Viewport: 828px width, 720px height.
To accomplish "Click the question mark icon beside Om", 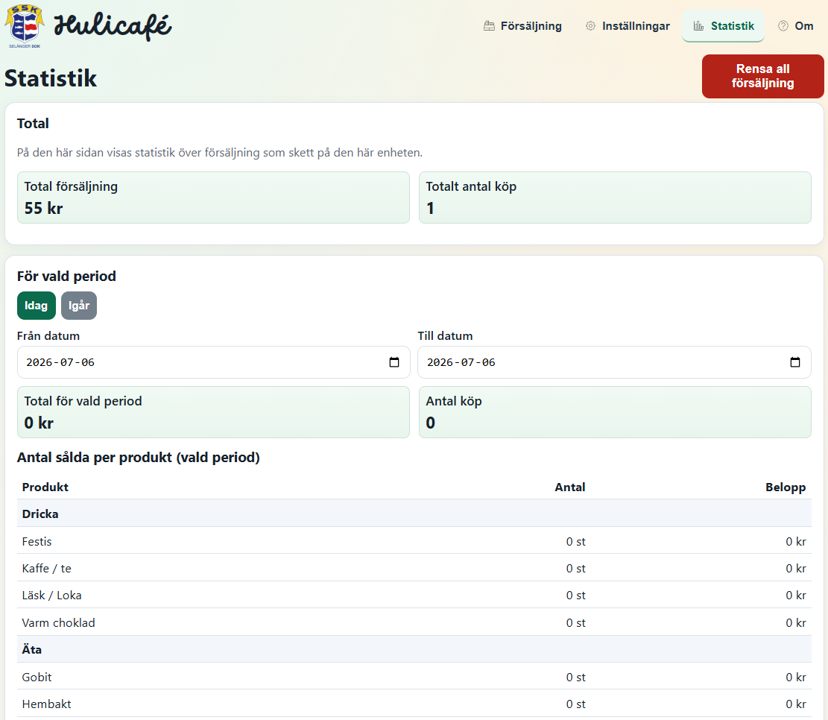I will click(x=783, y=26).
